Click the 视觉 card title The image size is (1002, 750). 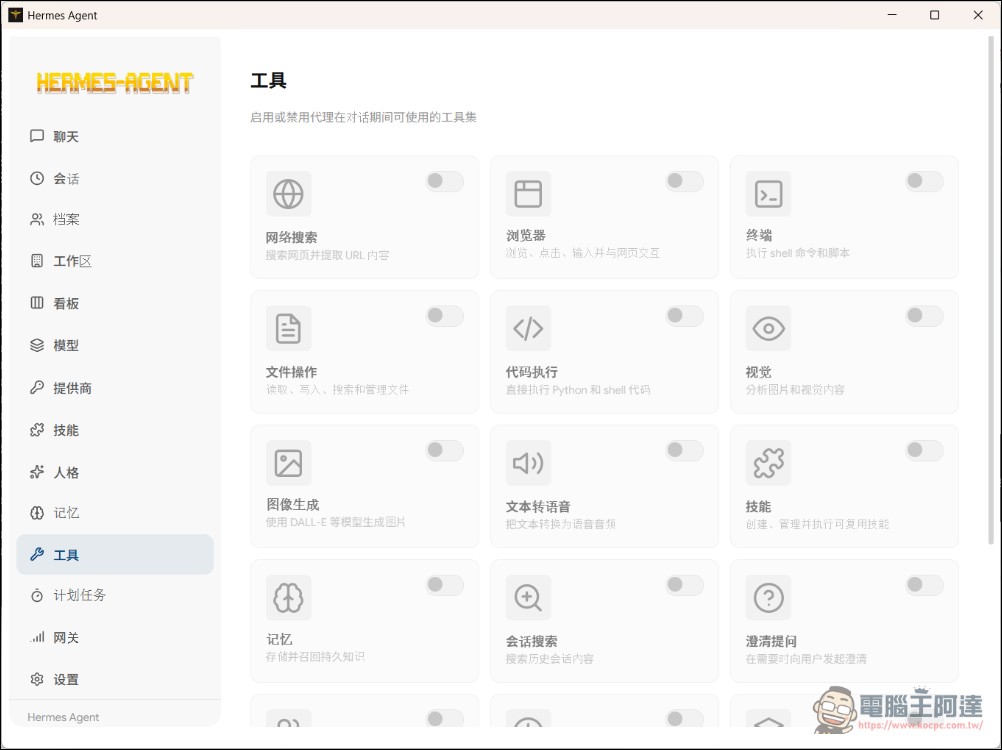(759, 372)
